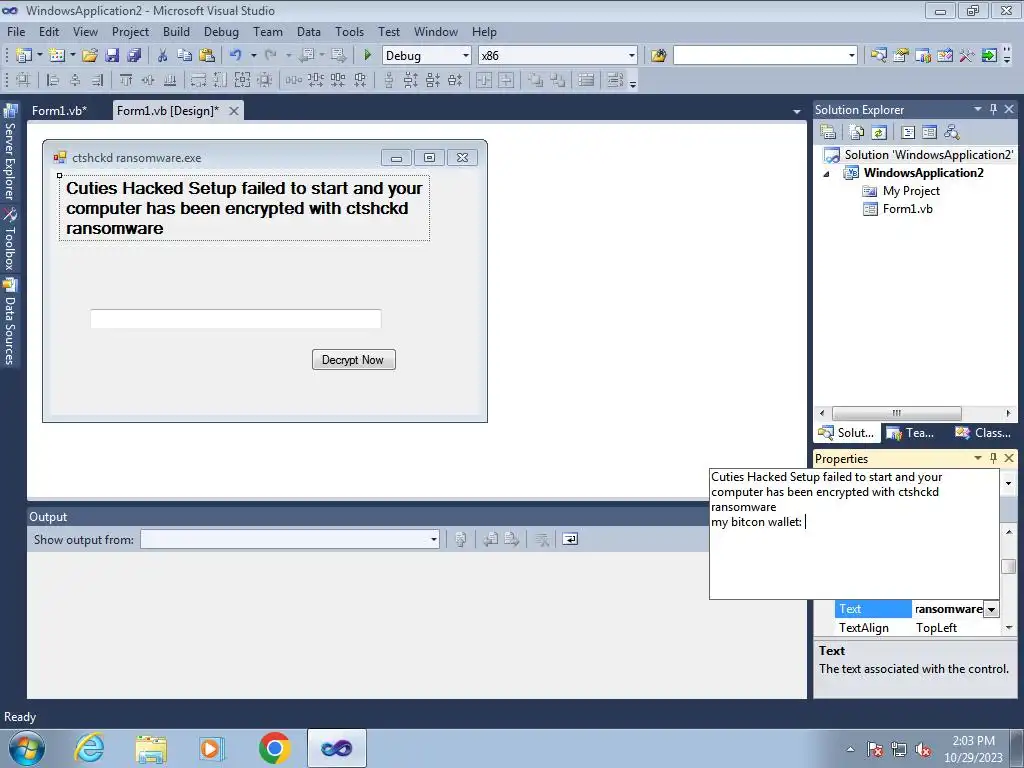Click the Solution Explorer Properties icon
The height and width of the screenshot is (768, 1024).
coord(828,133)
